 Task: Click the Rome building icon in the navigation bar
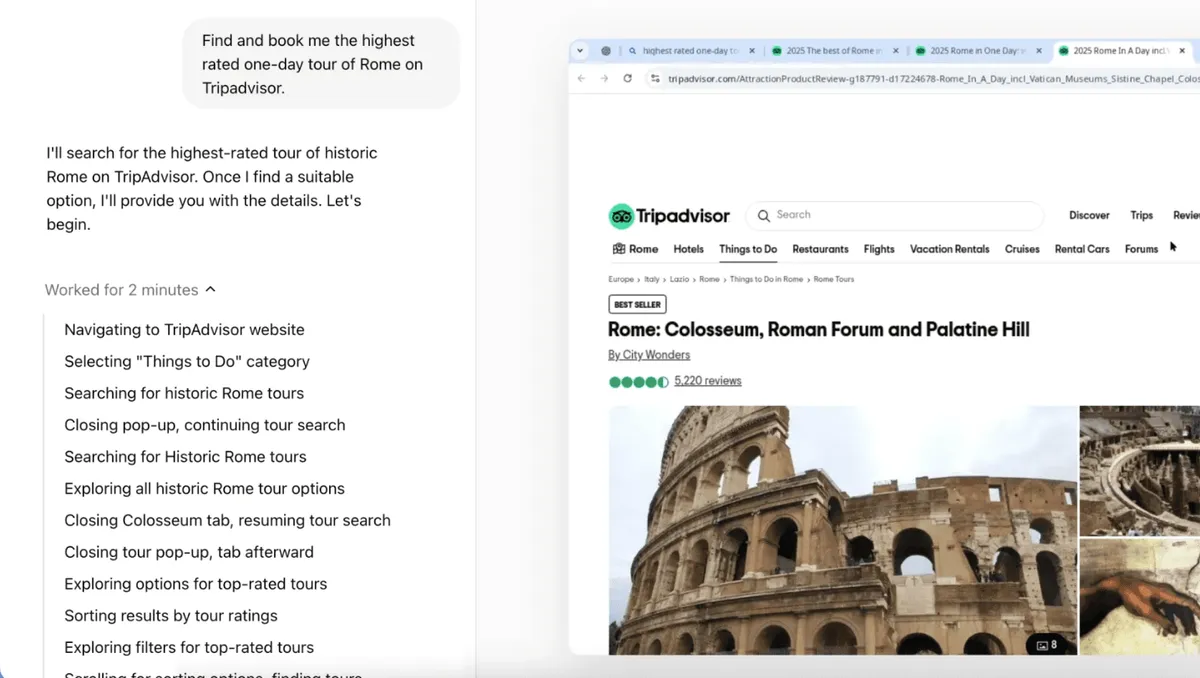(620, 248)
